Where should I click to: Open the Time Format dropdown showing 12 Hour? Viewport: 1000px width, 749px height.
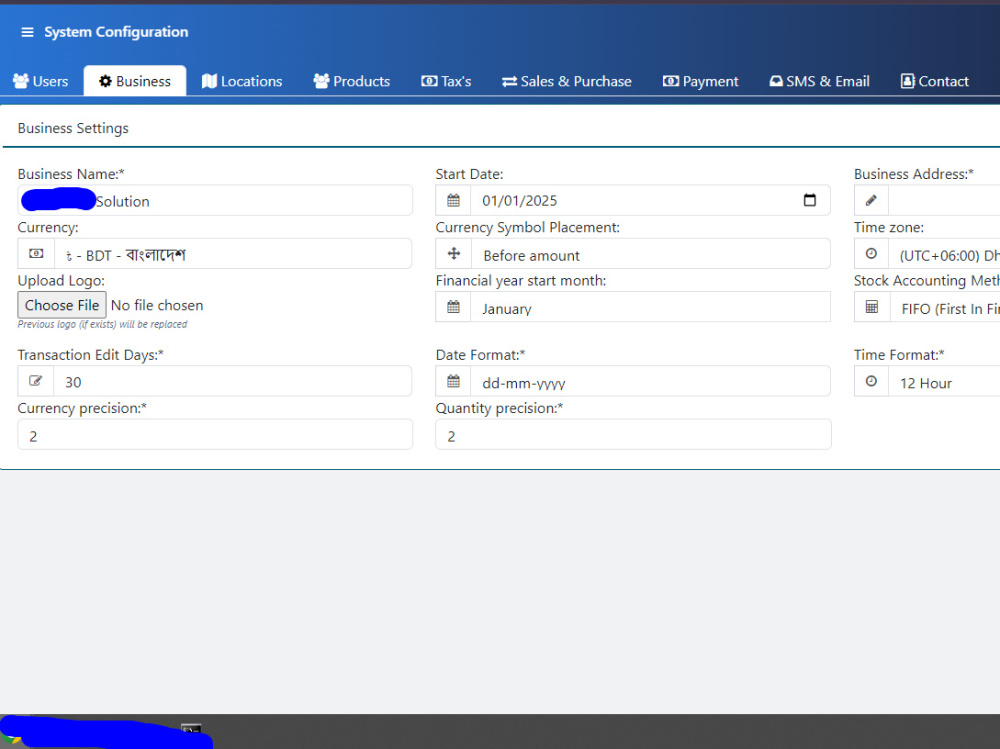click(x=944, y=382)
